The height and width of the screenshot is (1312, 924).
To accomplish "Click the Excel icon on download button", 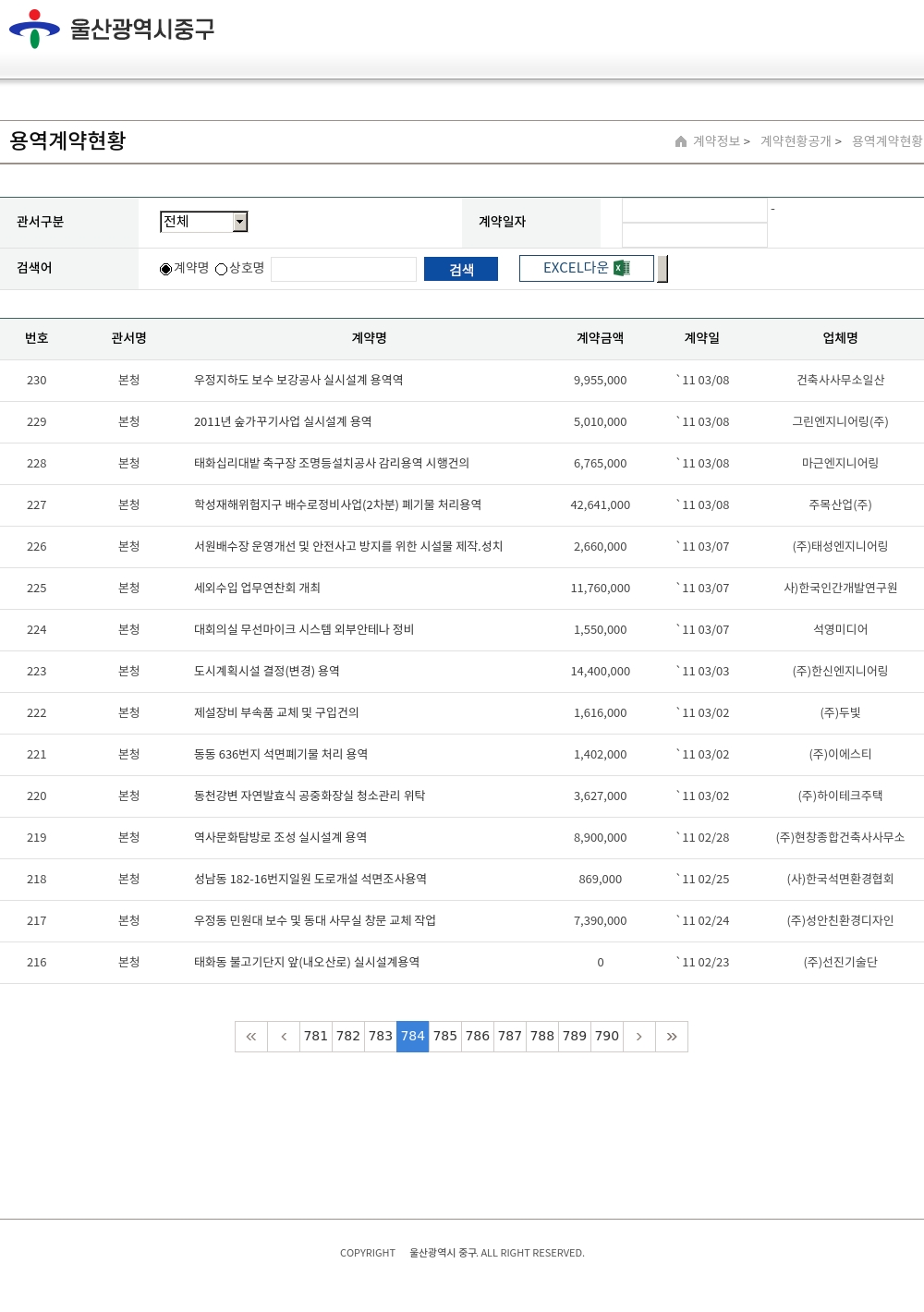I will (622, 268).
